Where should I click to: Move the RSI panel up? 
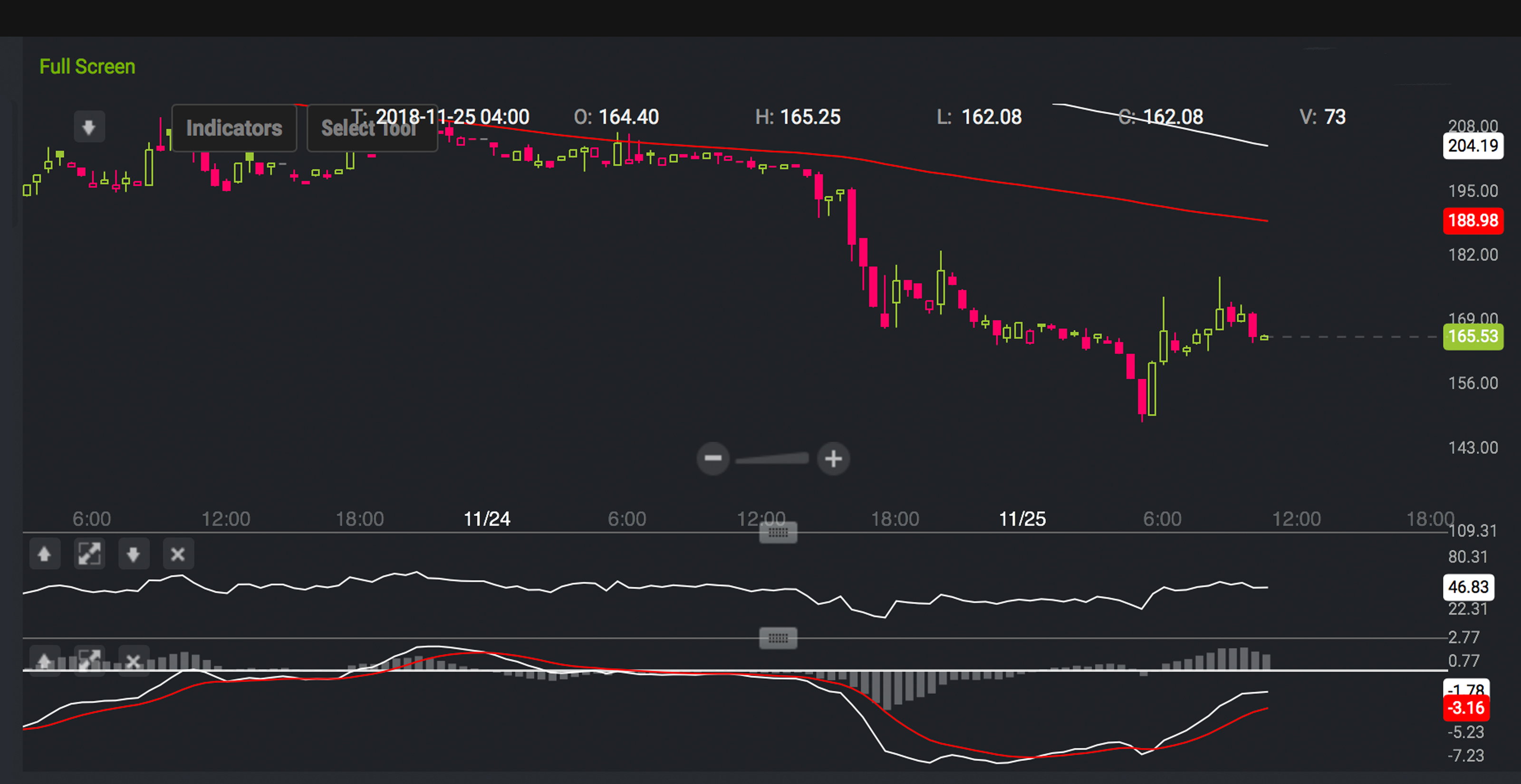tap(44, 555)
